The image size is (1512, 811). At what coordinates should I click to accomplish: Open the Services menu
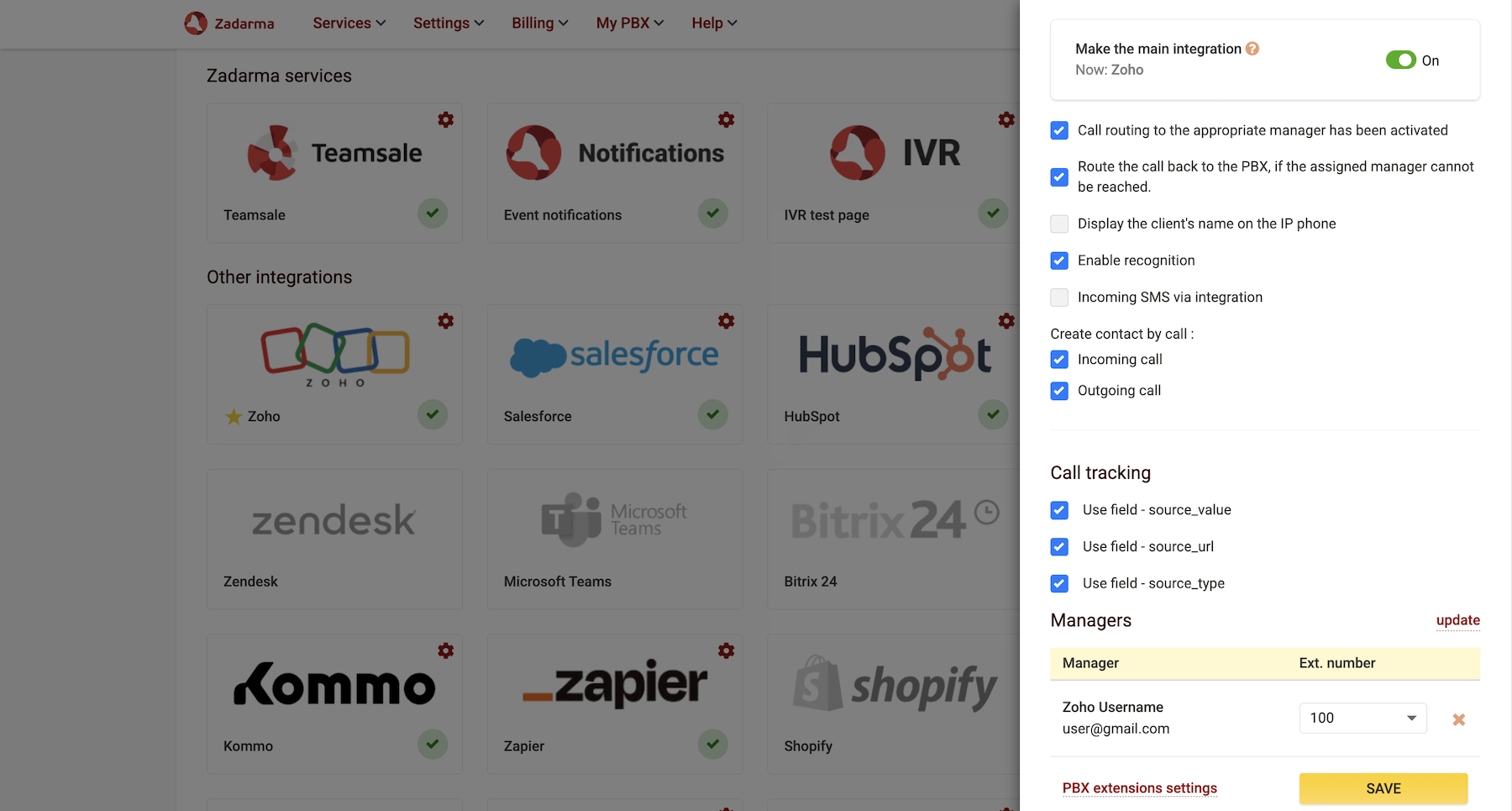pos(349,23)
